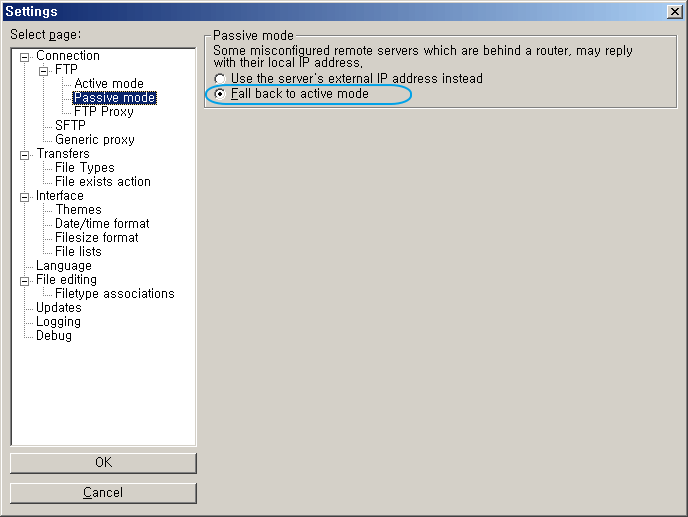Open Date/time format settings
The image size is (688, 517).
[x=102, y=224]
